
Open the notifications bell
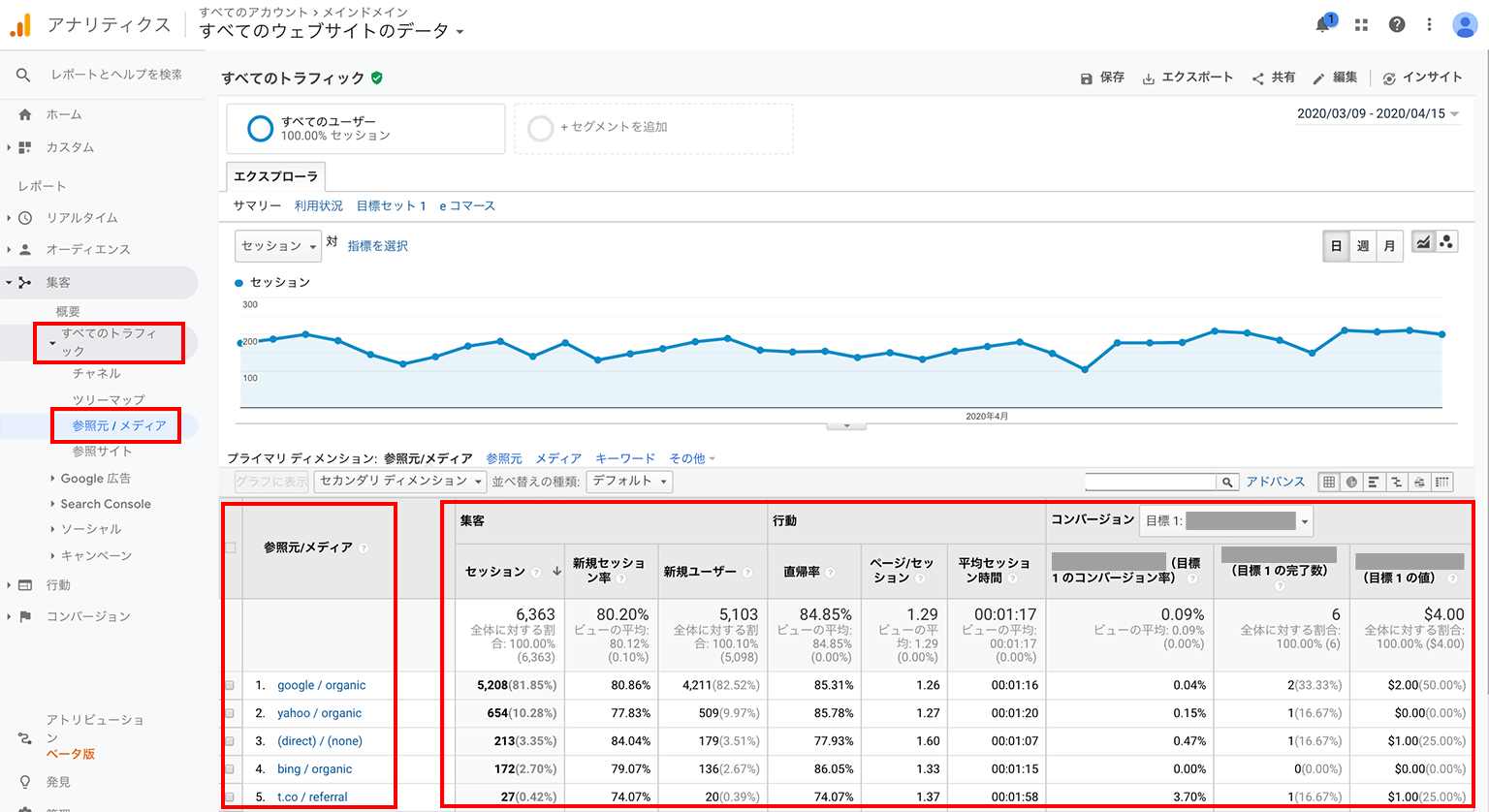(1323, 24)
